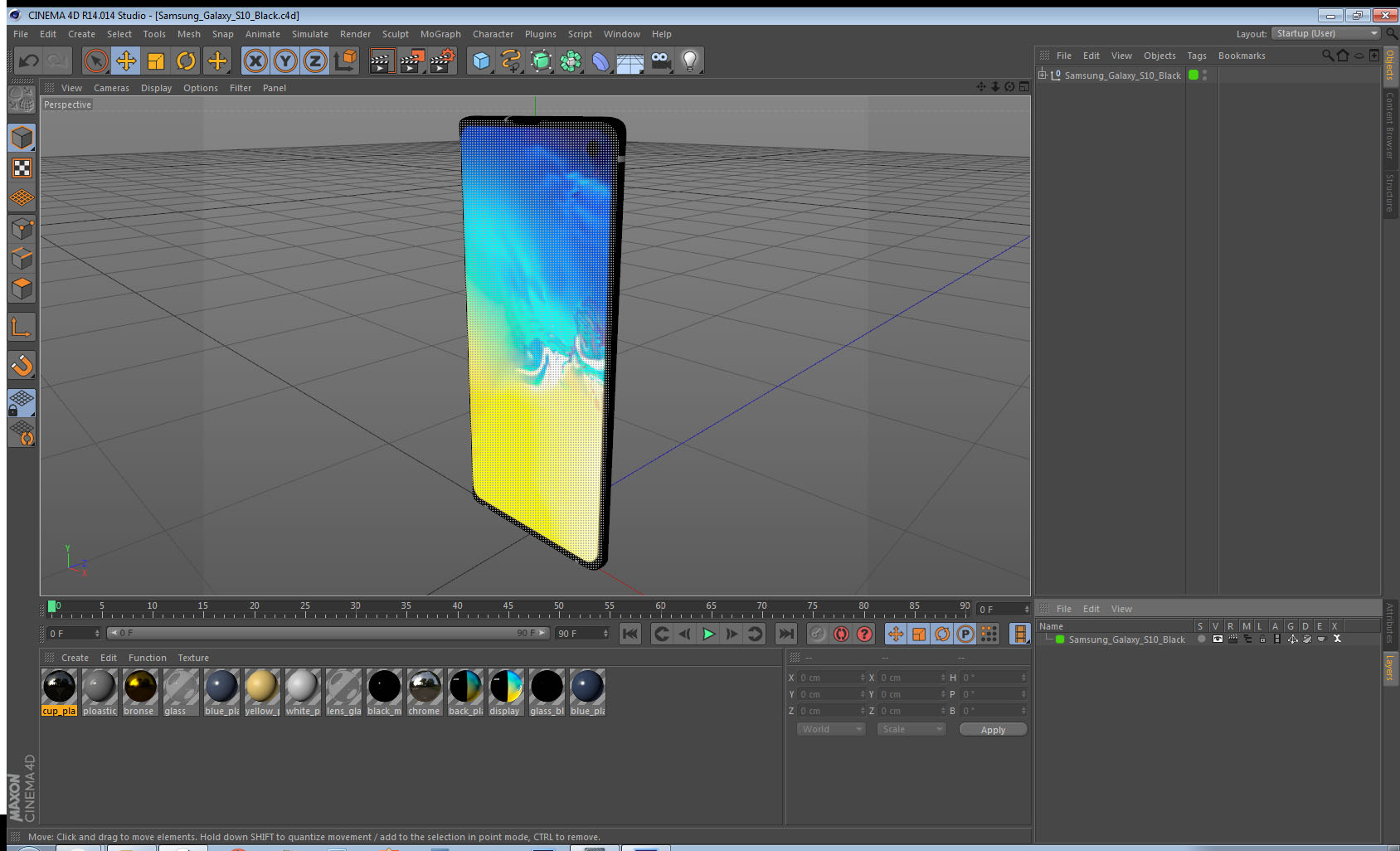Add a Cube primitive object
The image size is (1400, 851).
click(x=481, y=61)
